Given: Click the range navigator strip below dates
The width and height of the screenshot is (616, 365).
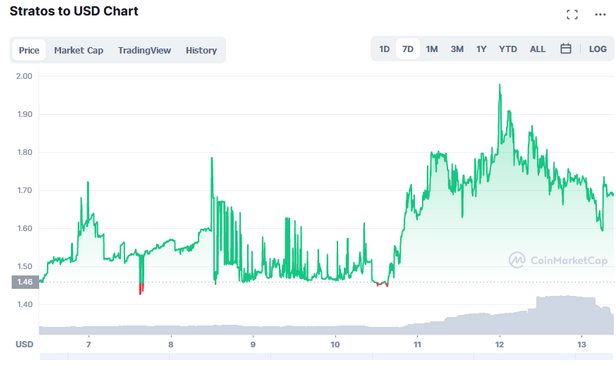Looking at the screenshot, I should [326, 356].
